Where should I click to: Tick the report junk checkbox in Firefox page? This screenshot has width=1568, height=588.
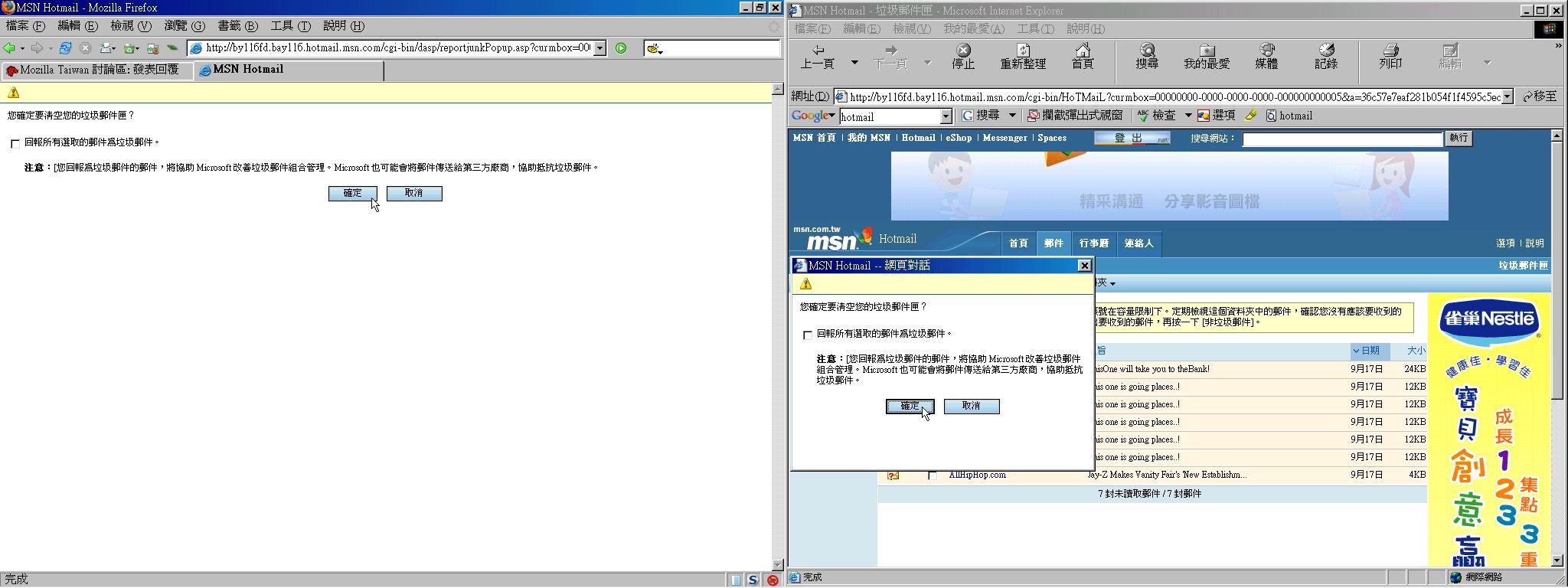coord(15,143)
